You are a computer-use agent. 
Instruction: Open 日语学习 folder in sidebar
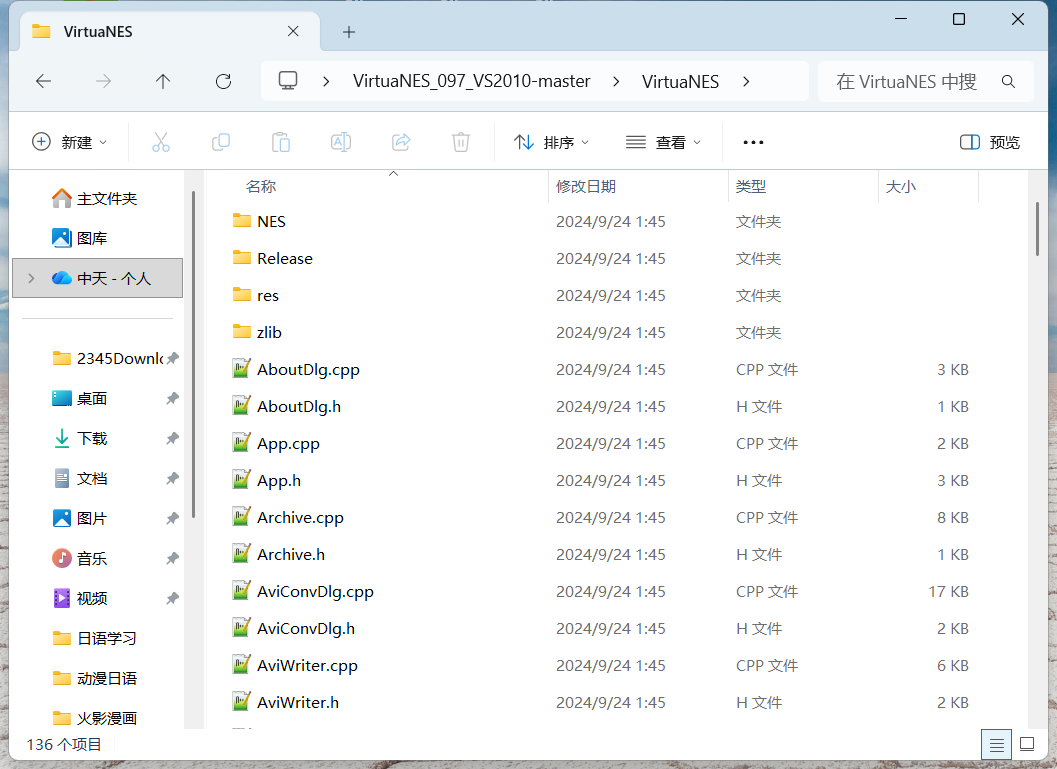pyautogui.click(x=94, y=638)
